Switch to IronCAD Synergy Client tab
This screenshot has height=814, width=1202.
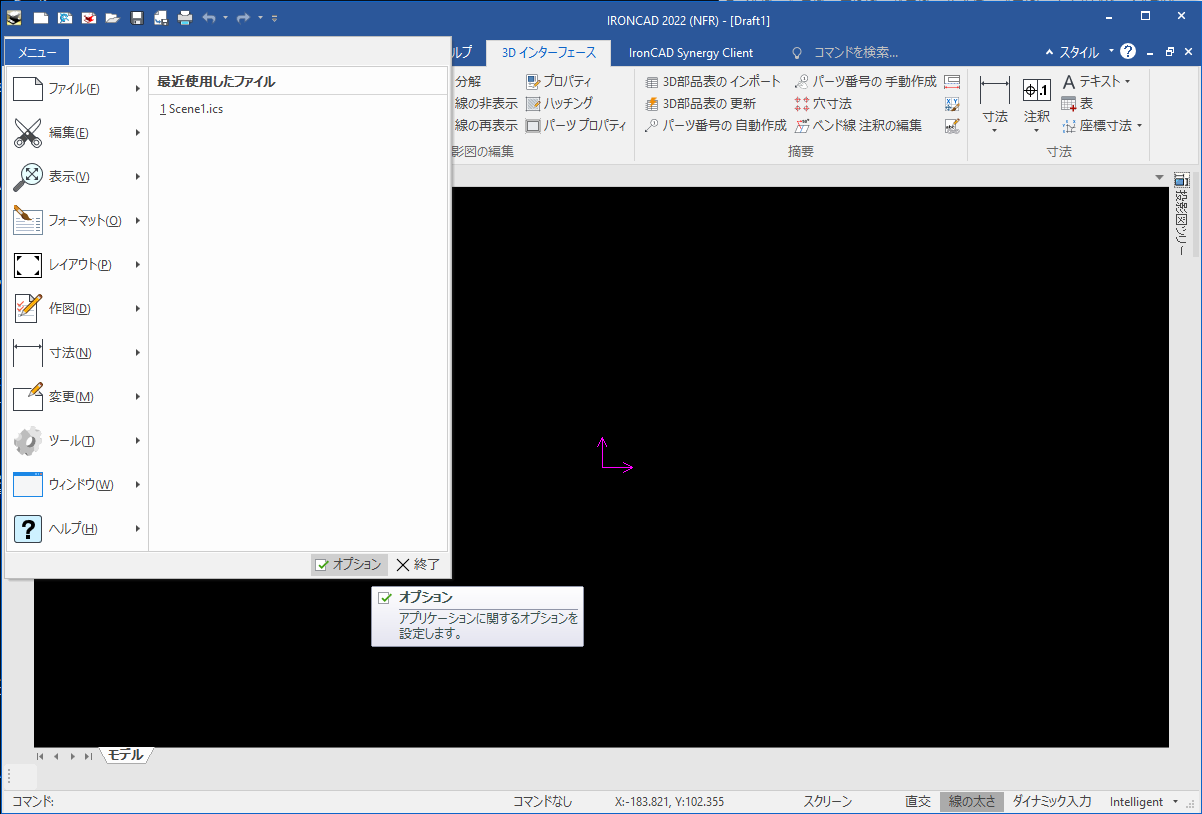(691, 52)
